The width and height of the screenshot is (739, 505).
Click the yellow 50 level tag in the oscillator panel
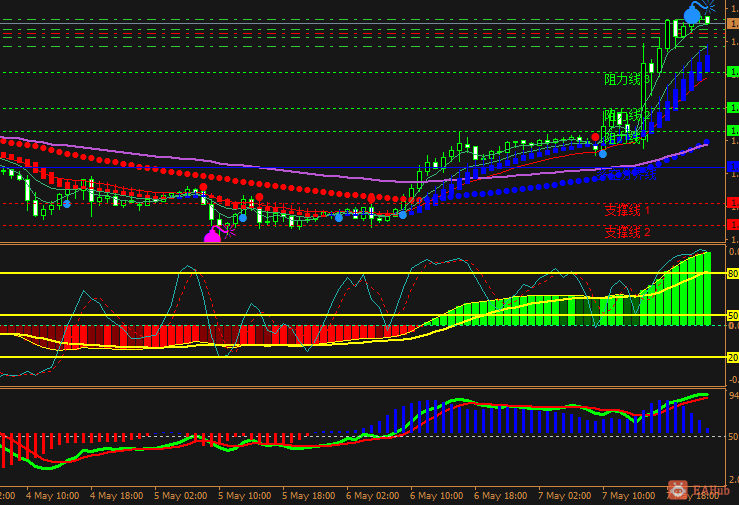(x=733, y=315)
